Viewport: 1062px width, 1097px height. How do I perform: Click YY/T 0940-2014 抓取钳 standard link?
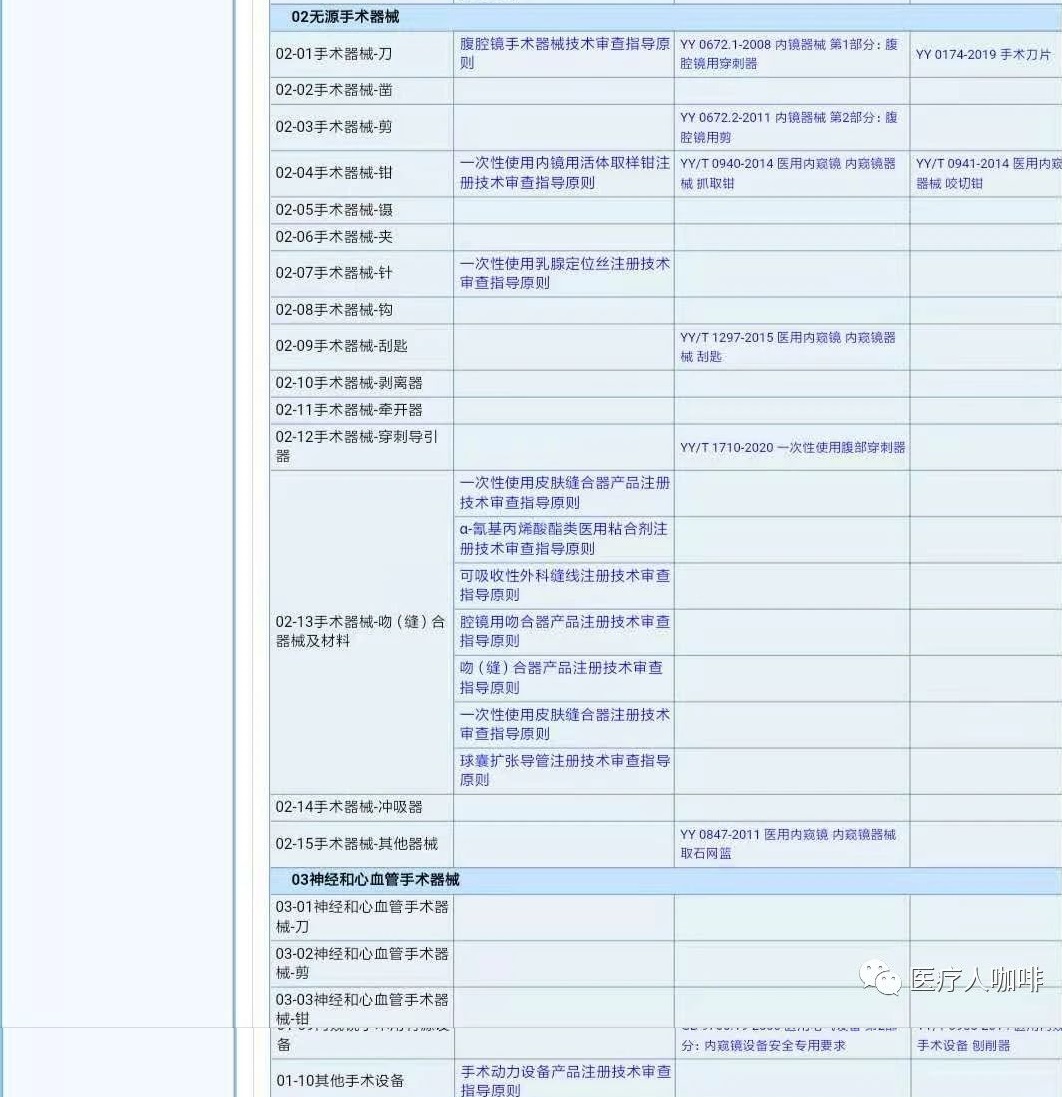point(789,173)
